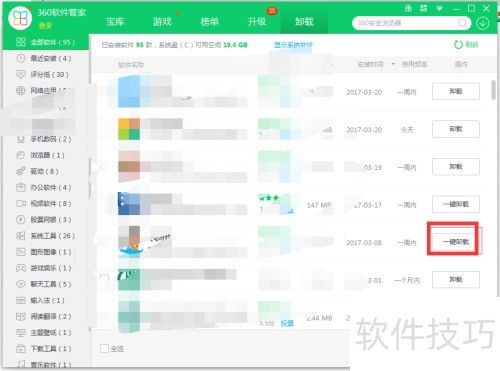Viewport: 500px width, 371px height.
Task: Click the 一个月内 usage text
Action: point(407,280)
